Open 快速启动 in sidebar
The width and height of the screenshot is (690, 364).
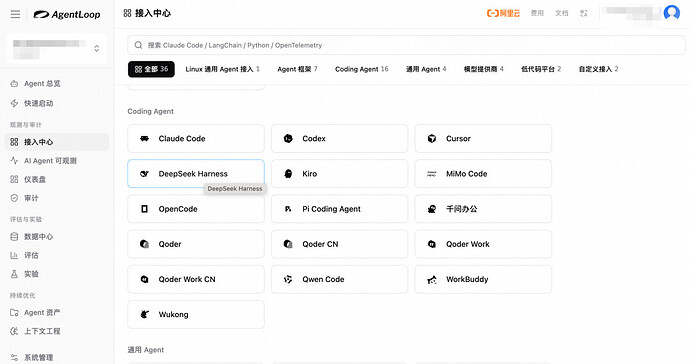(x=57, y=103)
